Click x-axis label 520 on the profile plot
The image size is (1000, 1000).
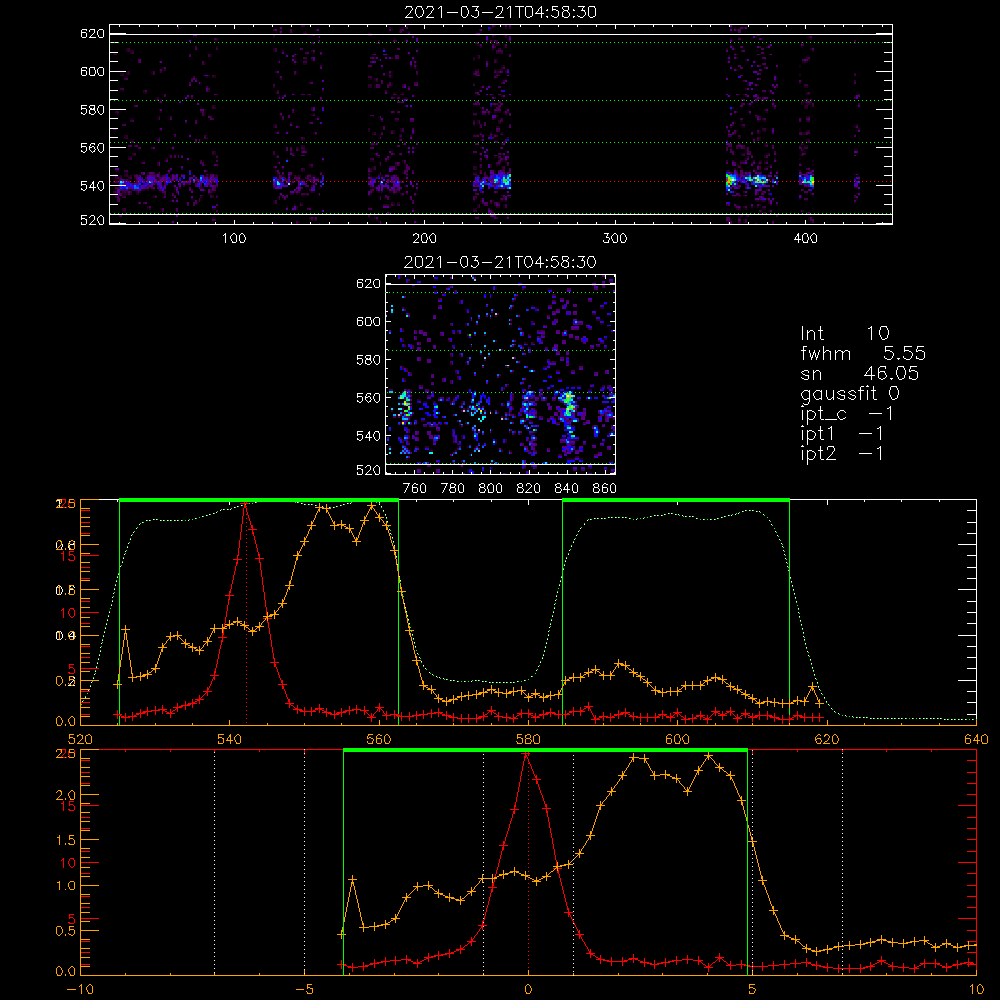pyautogui.click(x=80, y=739)
